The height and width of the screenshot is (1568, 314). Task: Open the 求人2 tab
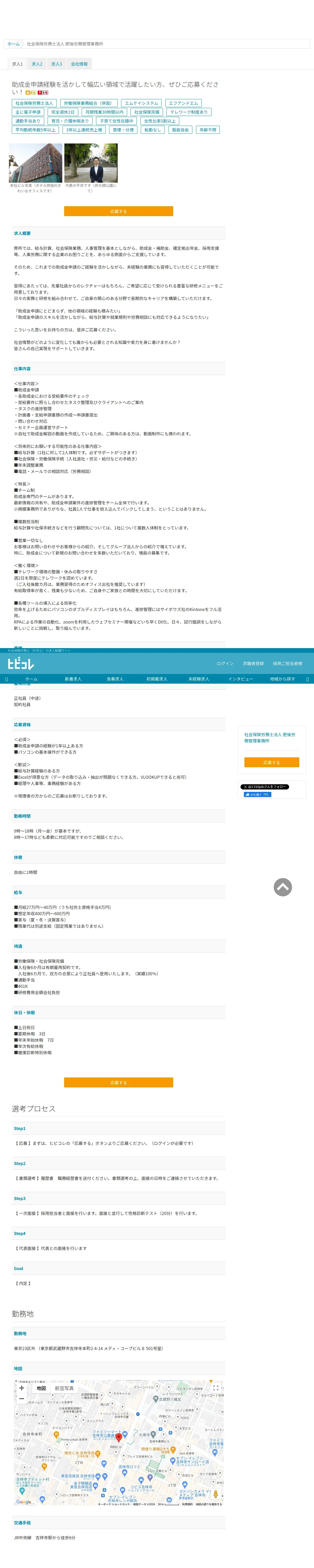(x=37, y=64)
